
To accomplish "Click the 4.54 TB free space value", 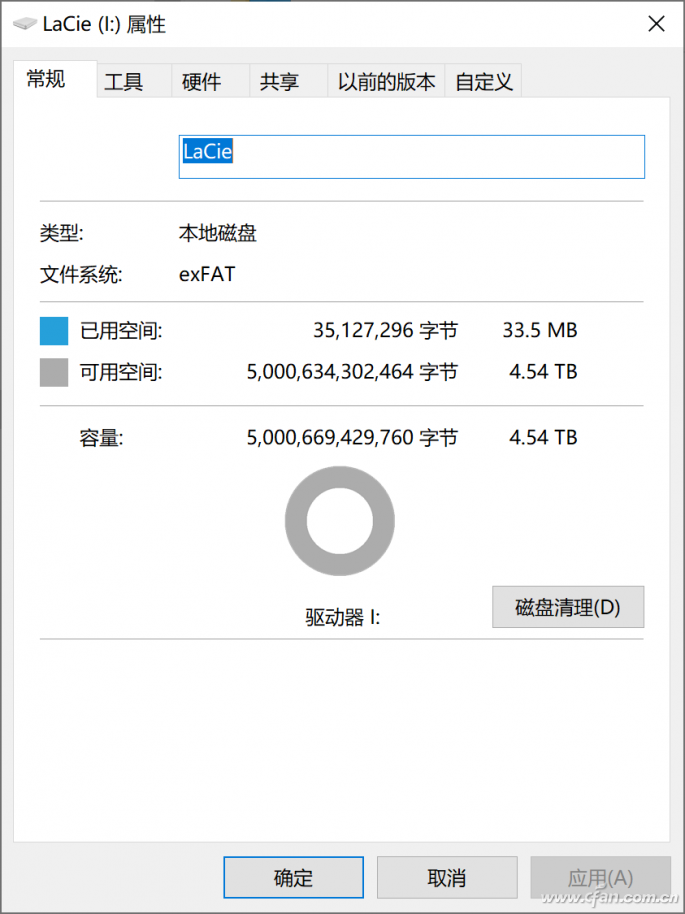I will [543, 371].
